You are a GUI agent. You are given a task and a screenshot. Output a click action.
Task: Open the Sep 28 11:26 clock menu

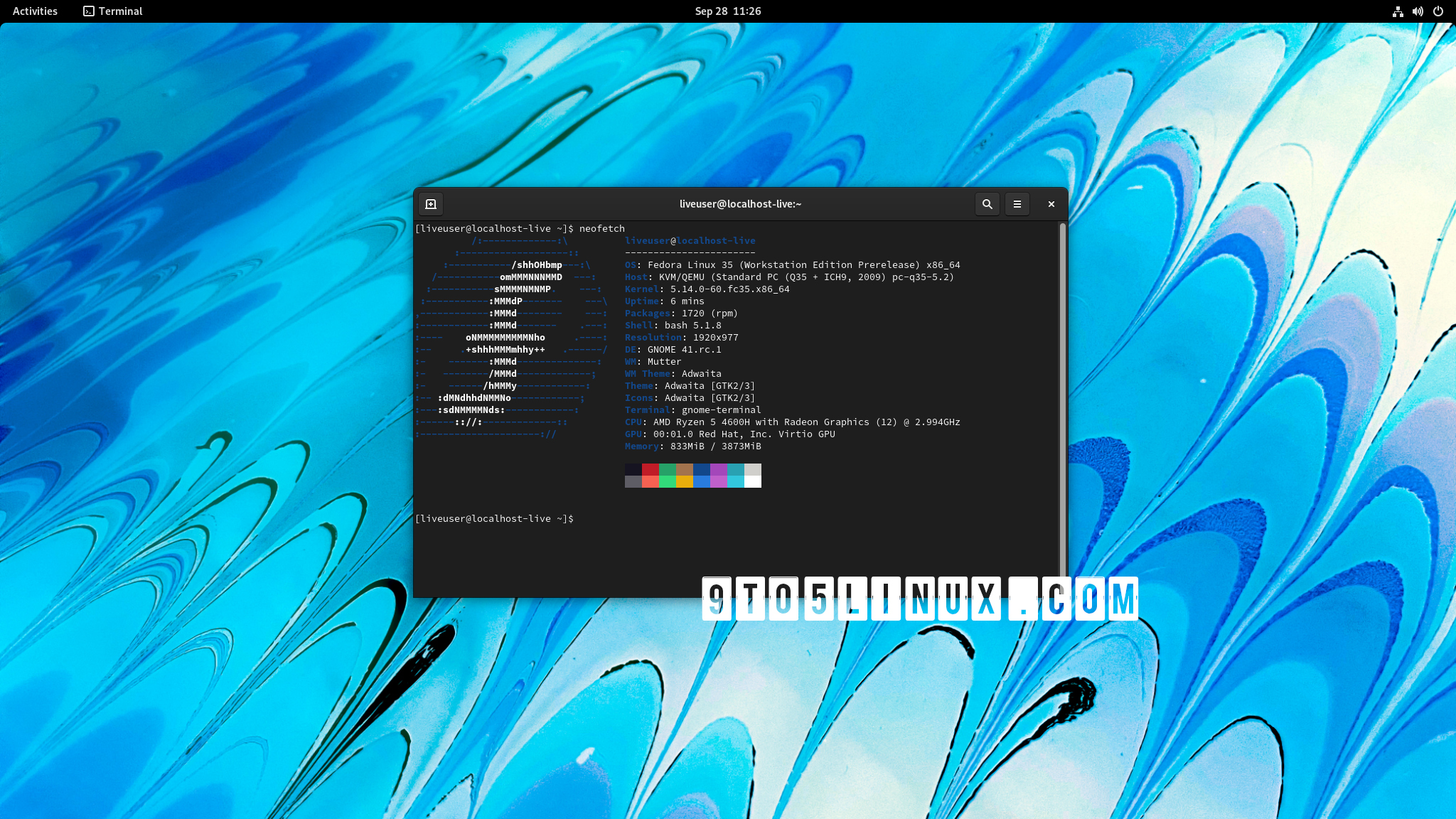click(x=727, y=11)
